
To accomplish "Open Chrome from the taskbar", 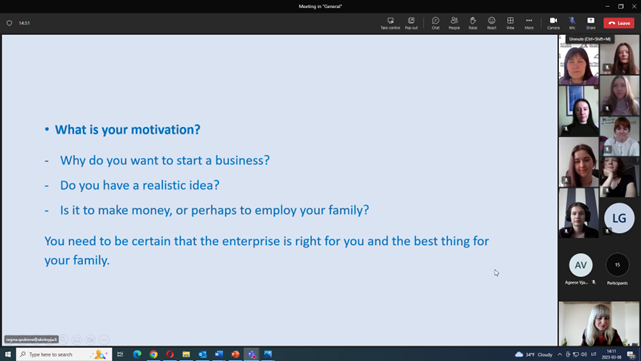I will tap(154, 354).
